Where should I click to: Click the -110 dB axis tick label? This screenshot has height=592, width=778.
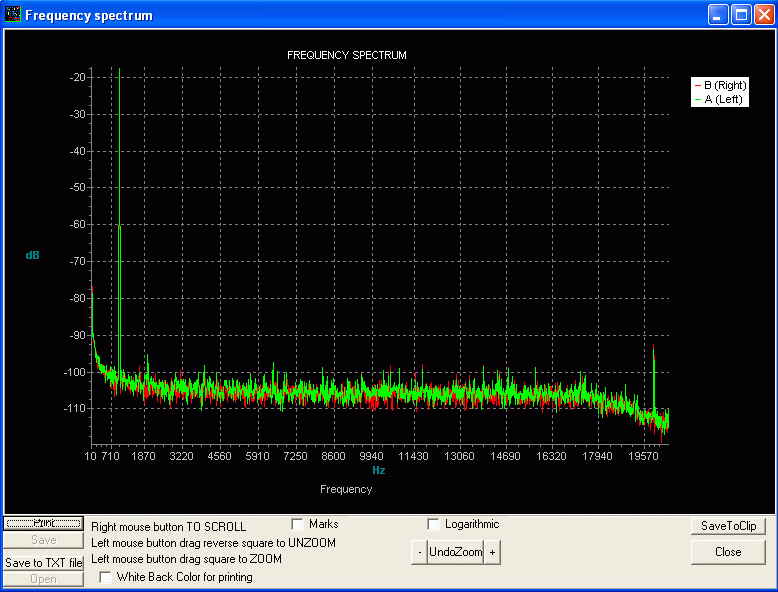[x=75, y=408]
